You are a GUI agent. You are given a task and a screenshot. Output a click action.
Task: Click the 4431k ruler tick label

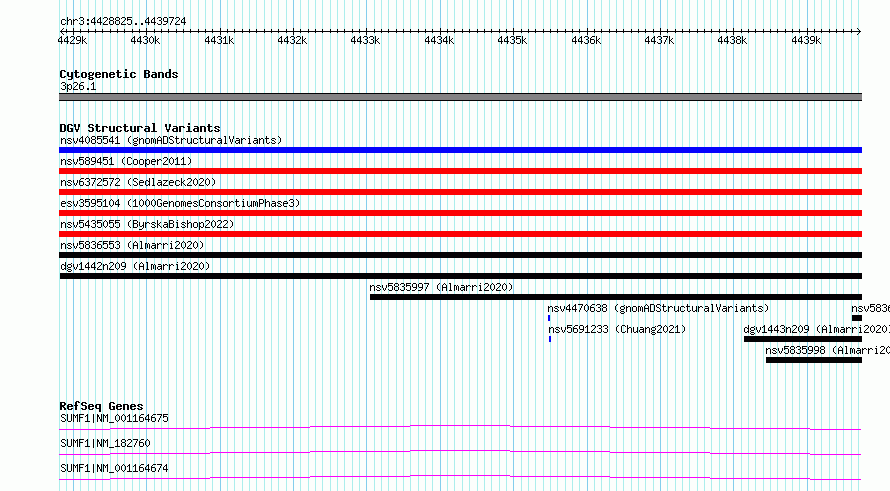[x=219, y=40]
